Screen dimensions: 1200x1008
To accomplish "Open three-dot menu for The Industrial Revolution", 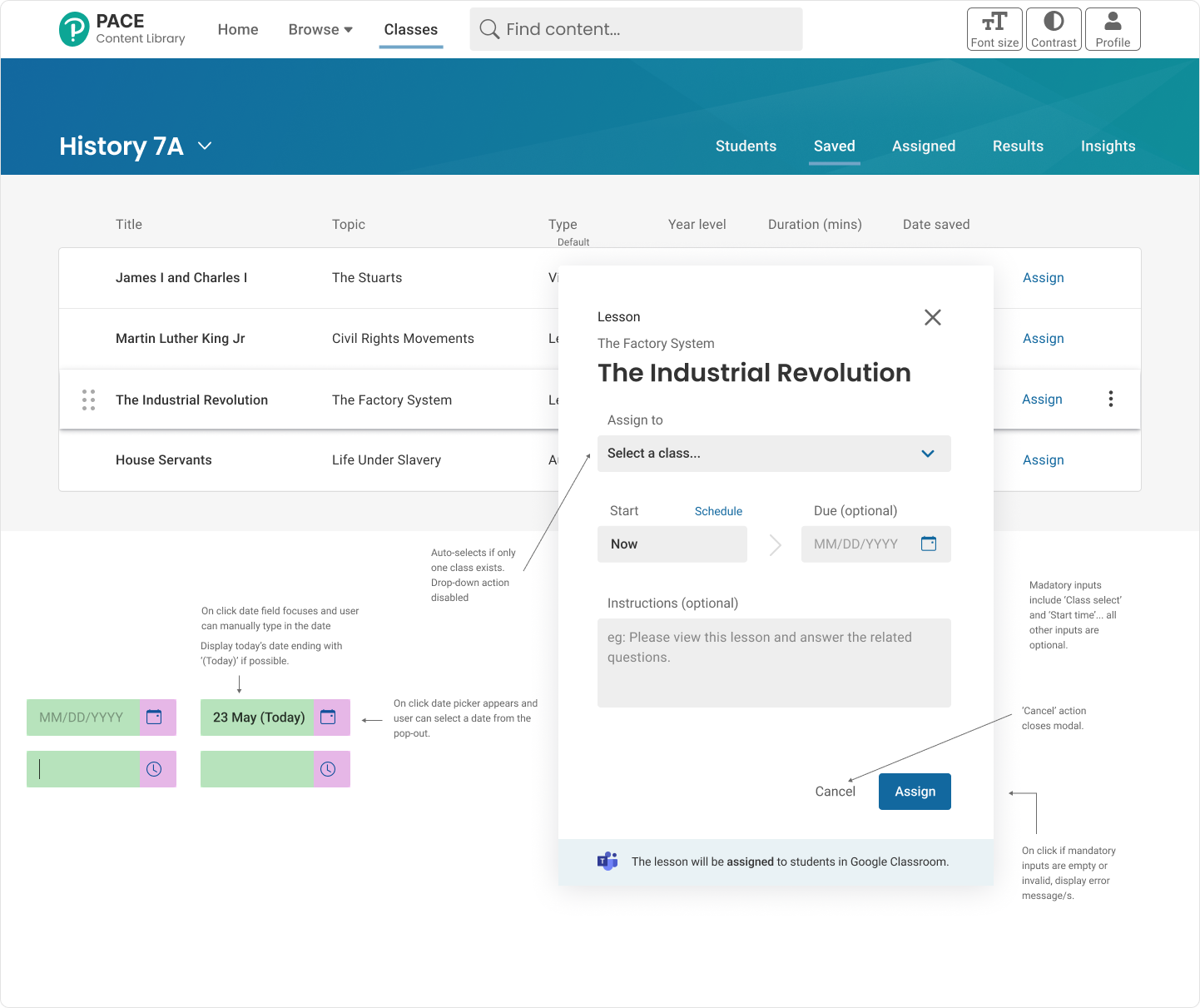I will click(1110, 399).
